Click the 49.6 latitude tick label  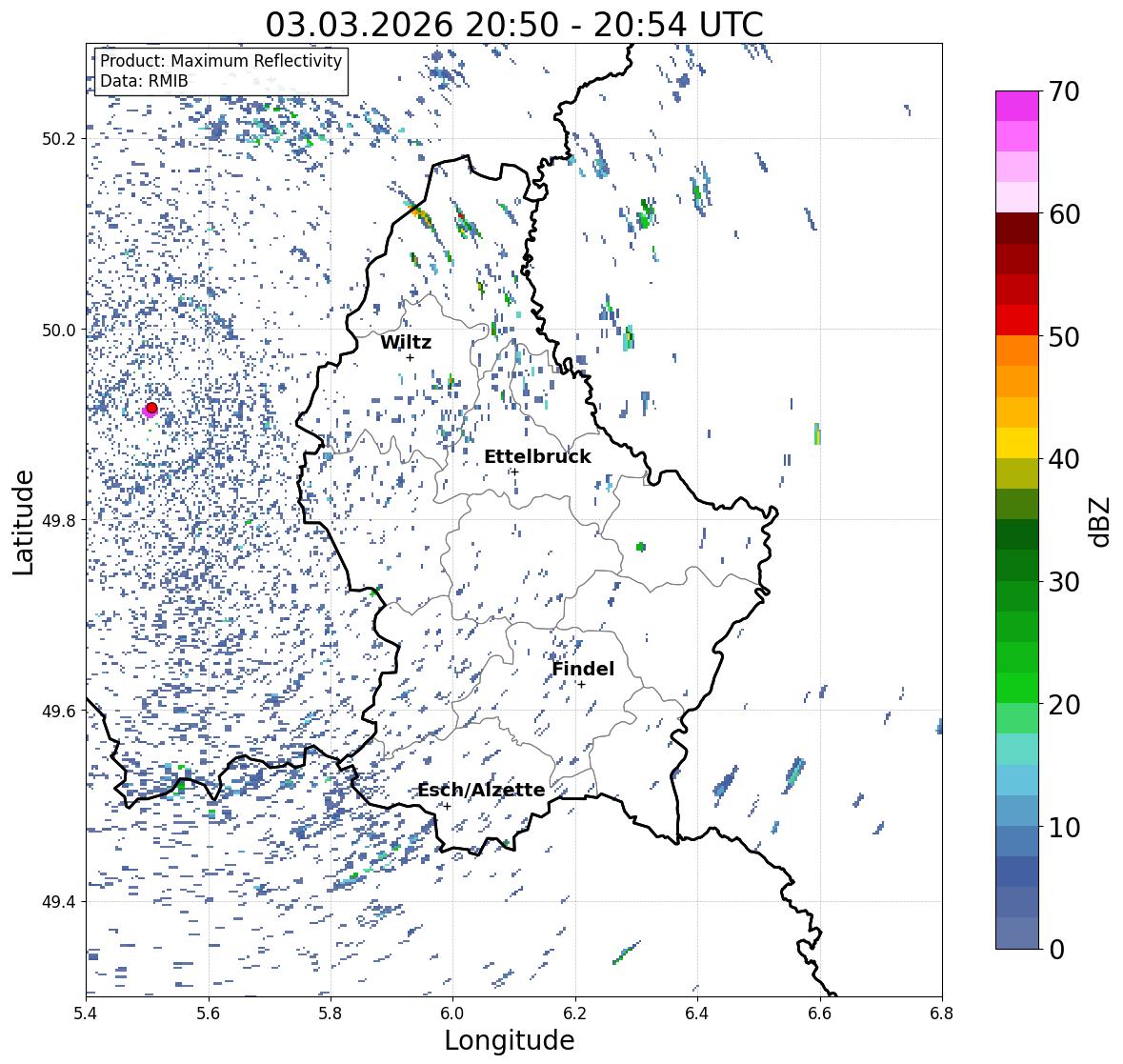tap(59, 711)
